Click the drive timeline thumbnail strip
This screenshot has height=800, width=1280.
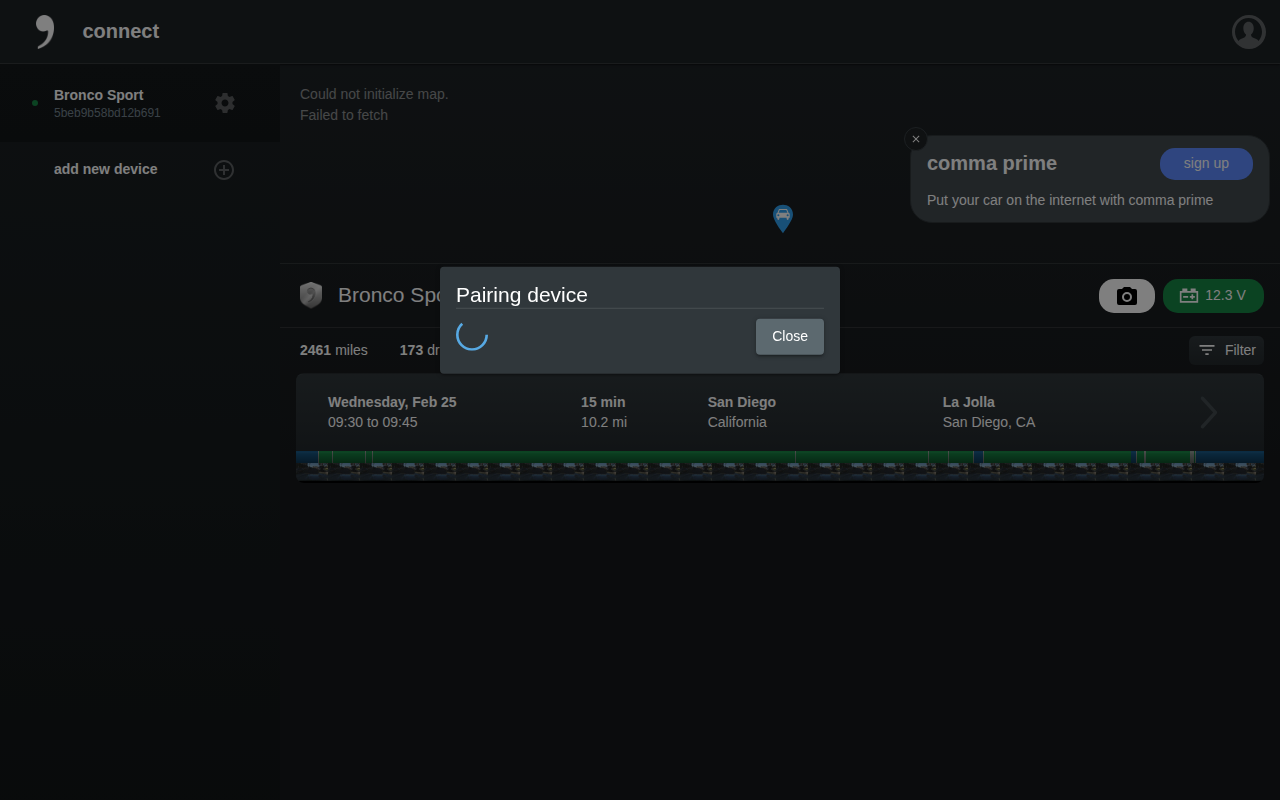coord(780,471)
